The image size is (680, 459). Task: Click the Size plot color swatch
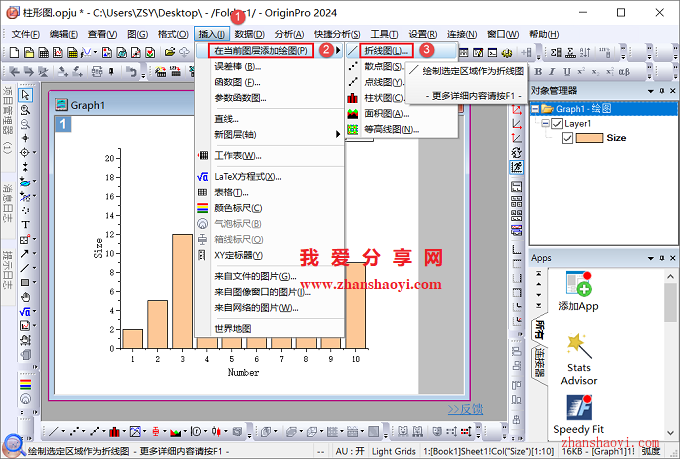(x=589, y=138)
